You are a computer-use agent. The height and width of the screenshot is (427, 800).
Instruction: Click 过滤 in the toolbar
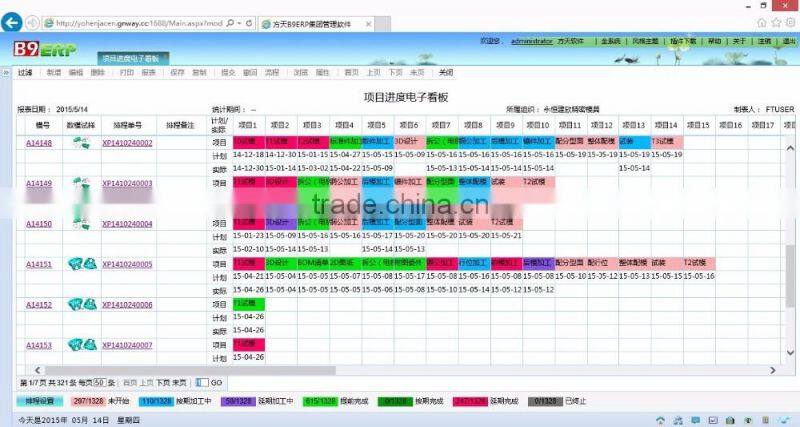(x=25, y=73)
